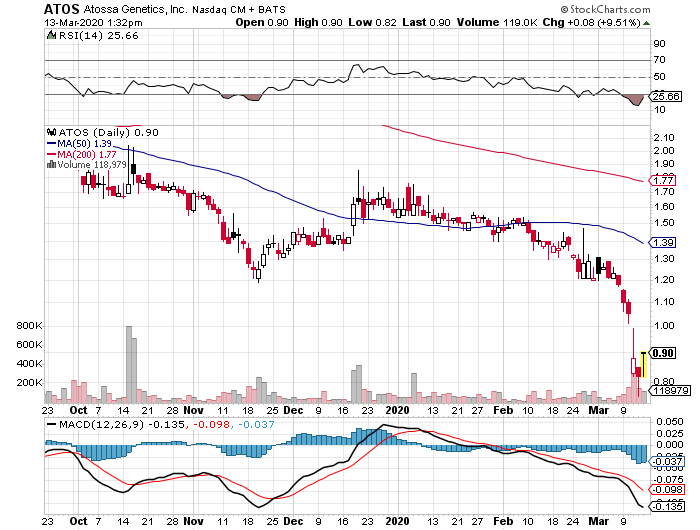Click the Atossa Genetics, Inc. company name

tap(135, 9)
